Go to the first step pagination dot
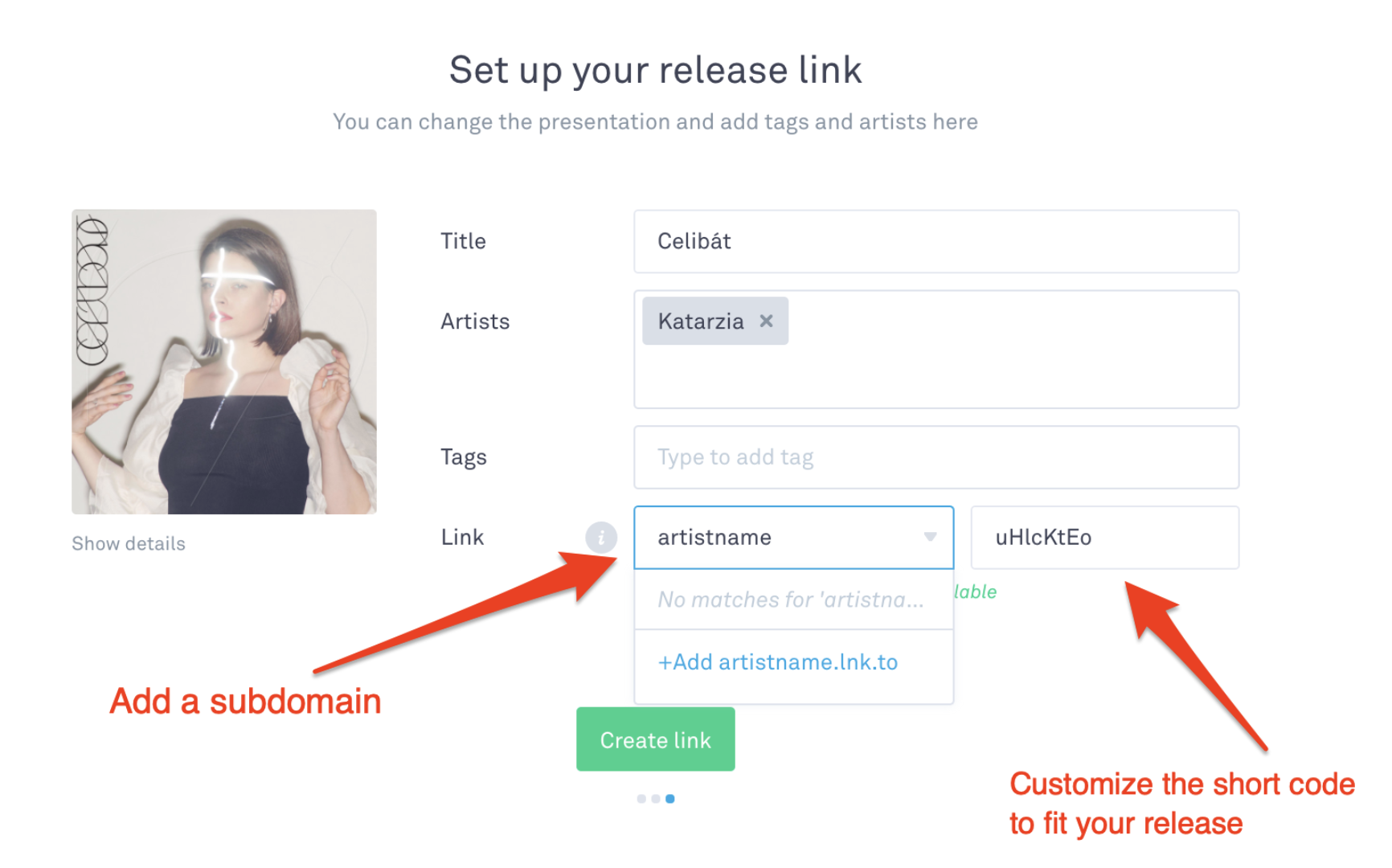The height and width of the screenshot is (868, 1392). [x=641, y=799]
